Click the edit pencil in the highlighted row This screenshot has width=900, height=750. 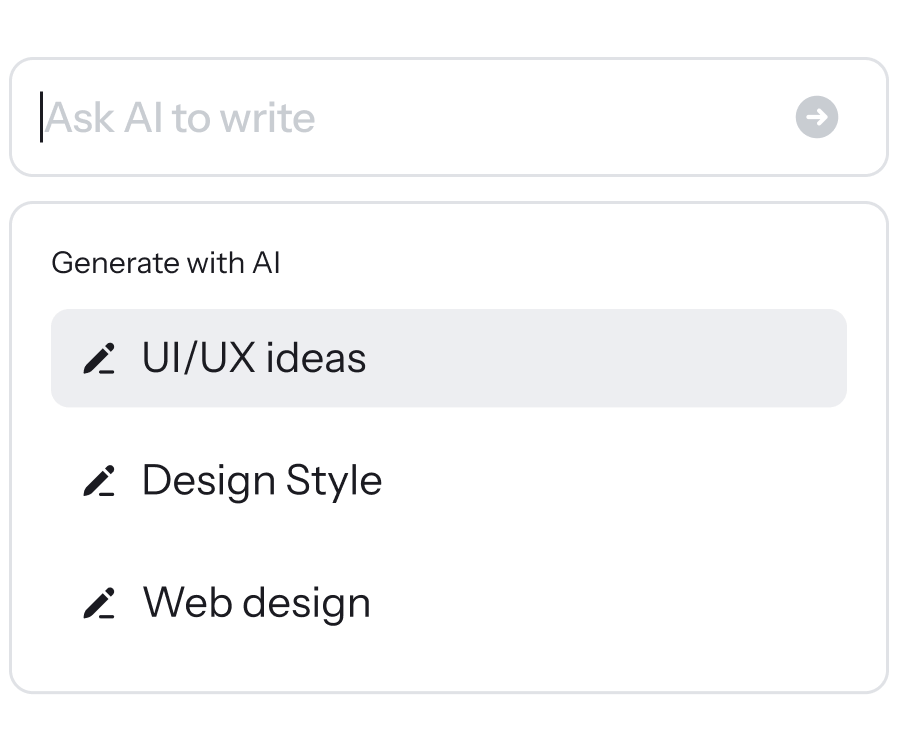pos(99,358)
